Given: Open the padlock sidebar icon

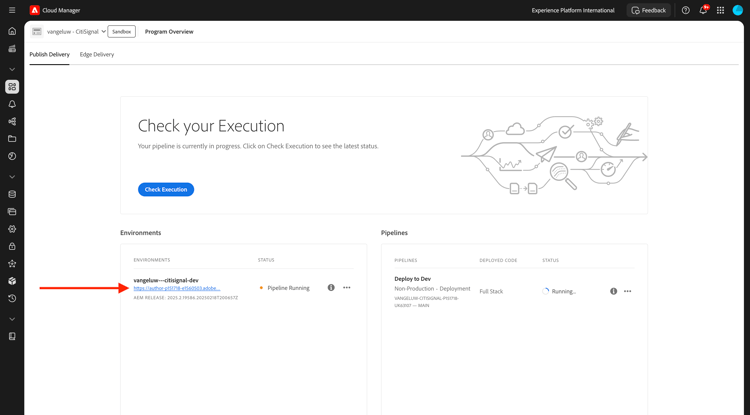Looking at the screenshot, I should 12,246.
